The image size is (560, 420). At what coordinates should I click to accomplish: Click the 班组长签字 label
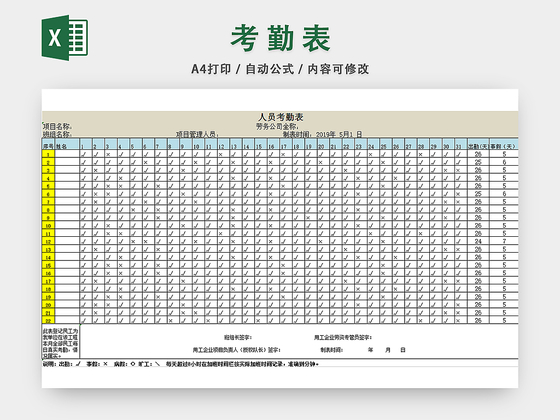(238, 337)
